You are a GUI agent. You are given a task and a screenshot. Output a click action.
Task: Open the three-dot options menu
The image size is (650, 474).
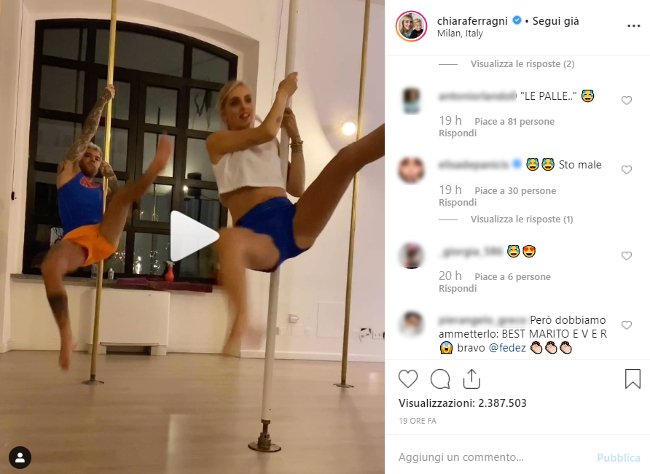633,26
